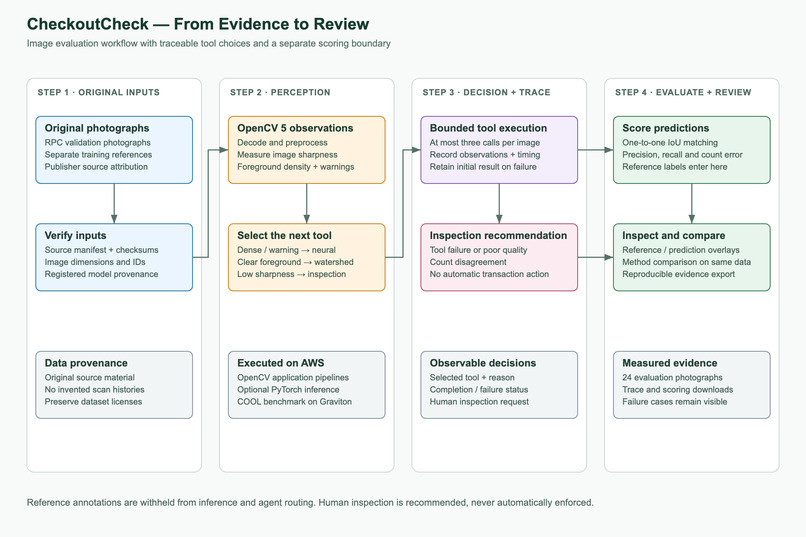This screenshot has height=537, width=806.
Task: Click 'Failure cases remain visible' line
Action: pyautogui.click(x=674, y=401)
